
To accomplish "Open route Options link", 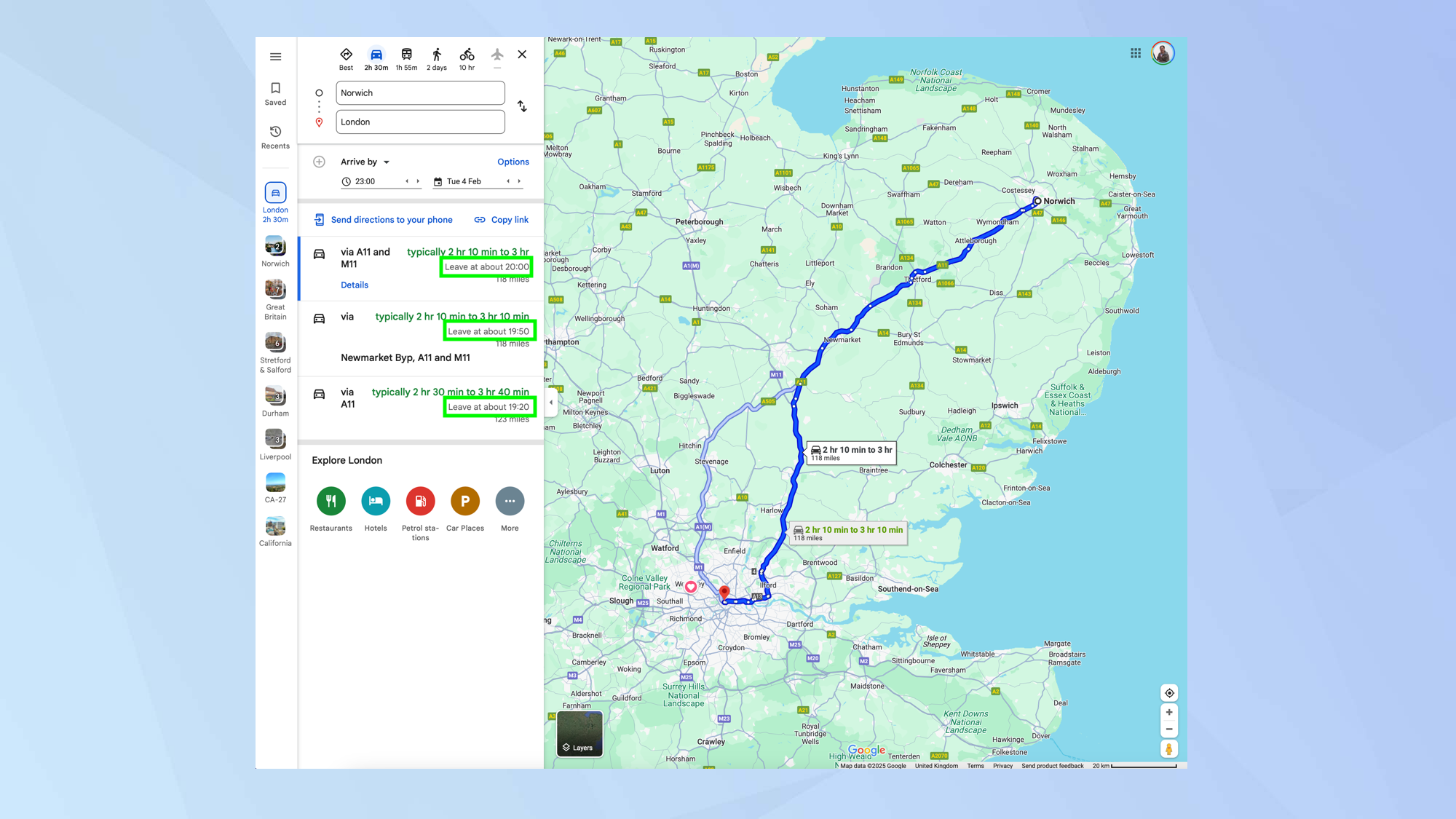I will click(x=513, y=162).
